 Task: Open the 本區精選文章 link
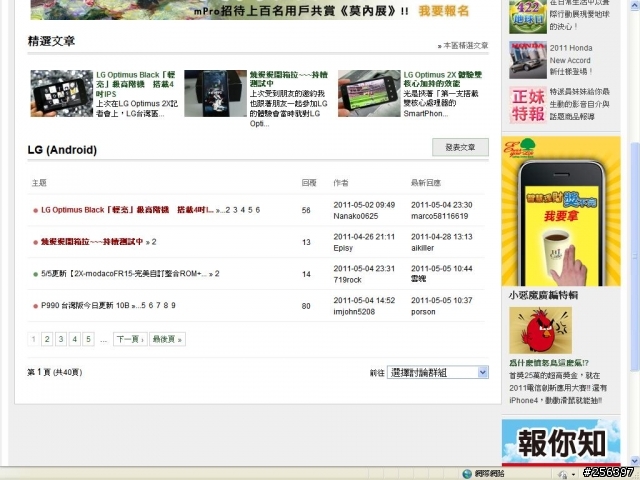(465, 46)
